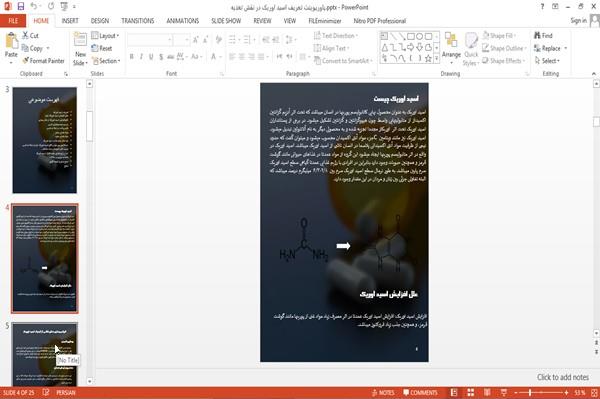Click the Click to add notes area
Screen dimensions: 600x399
click(x=562, y=377)
